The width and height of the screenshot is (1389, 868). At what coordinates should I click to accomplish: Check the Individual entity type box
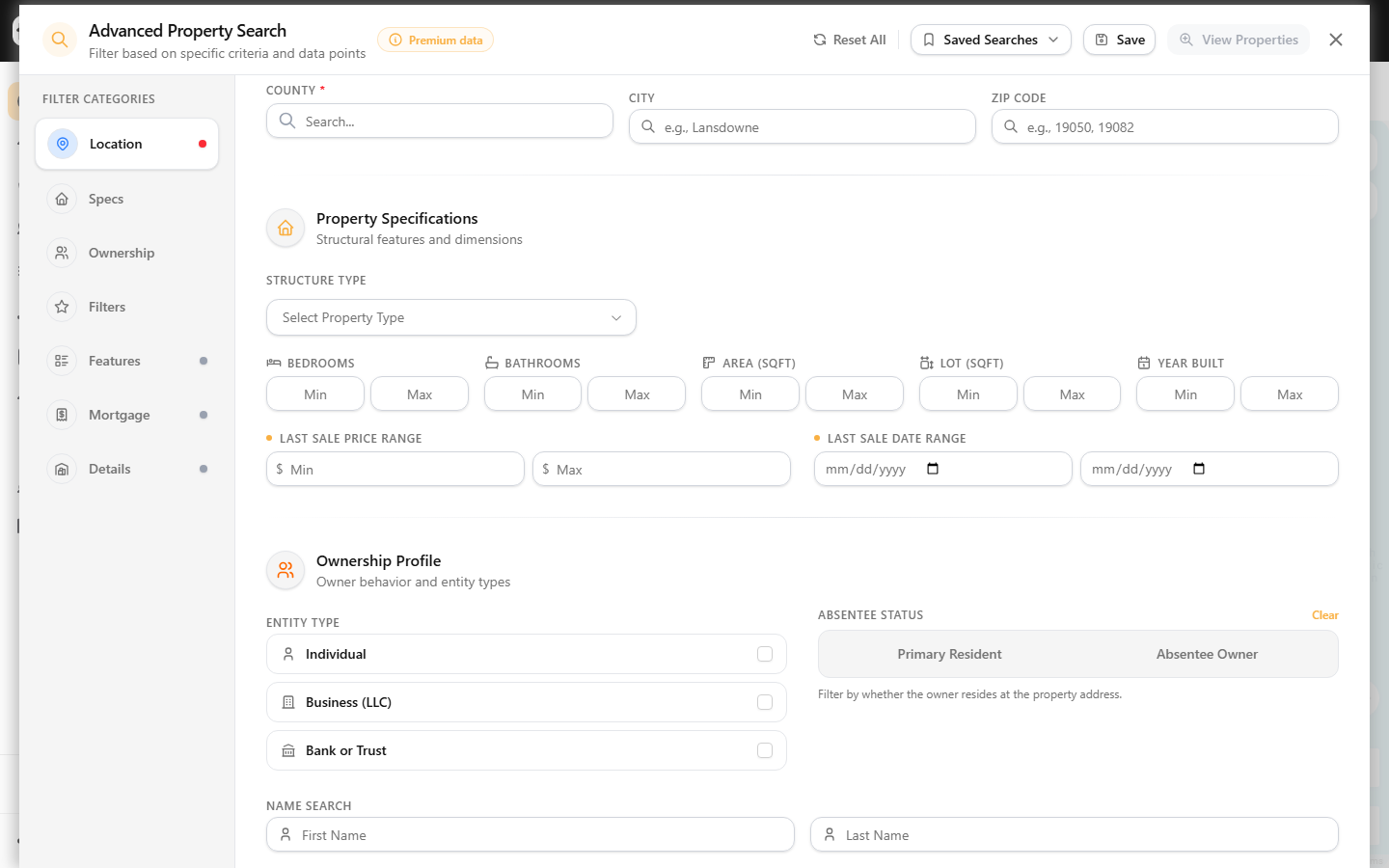[765, 654]
